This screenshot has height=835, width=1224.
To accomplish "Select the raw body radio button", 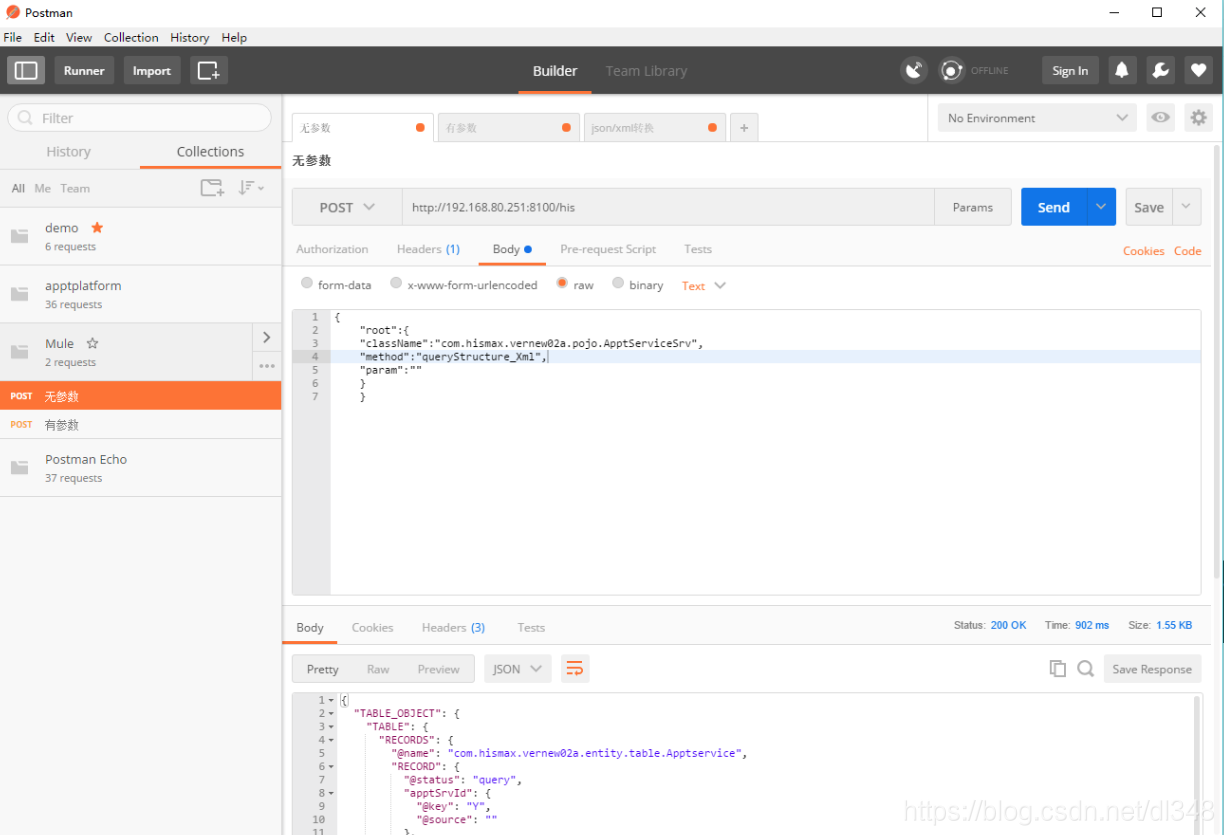I will click(x=562, y=284).
